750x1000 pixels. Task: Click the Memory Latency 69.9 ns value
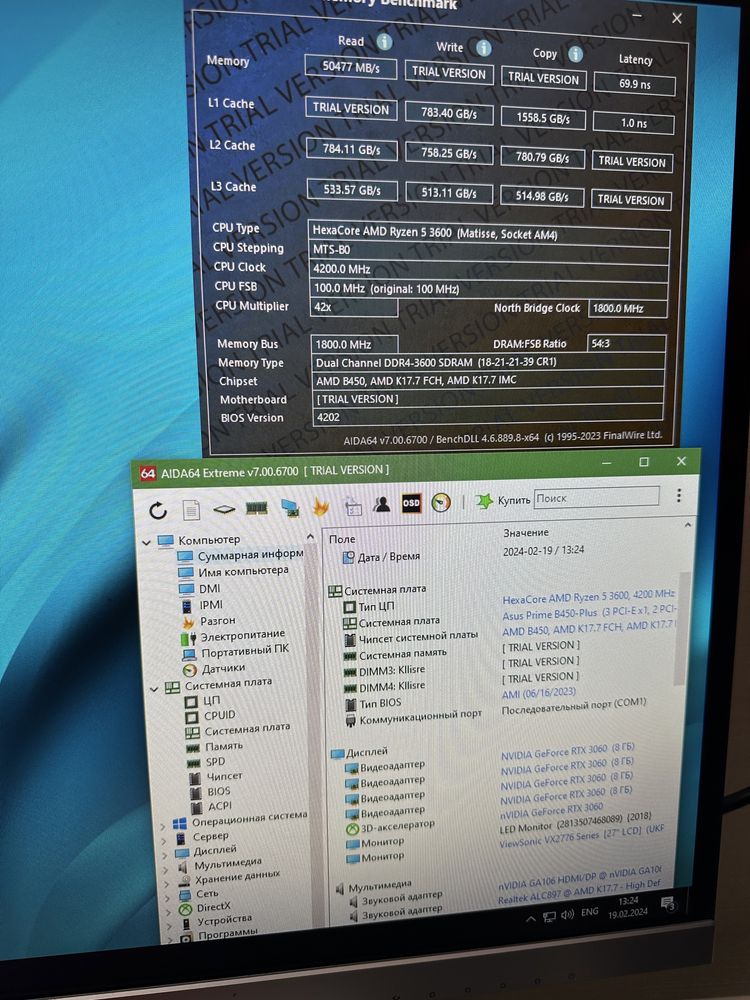(x=635, y=84)
